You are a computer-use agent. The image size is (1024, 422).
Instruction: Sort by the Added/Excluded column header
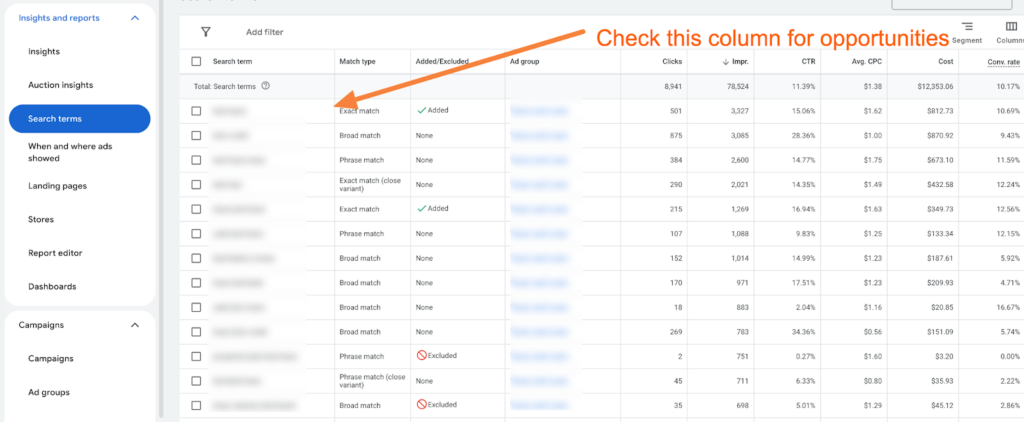tap(442, 62)
